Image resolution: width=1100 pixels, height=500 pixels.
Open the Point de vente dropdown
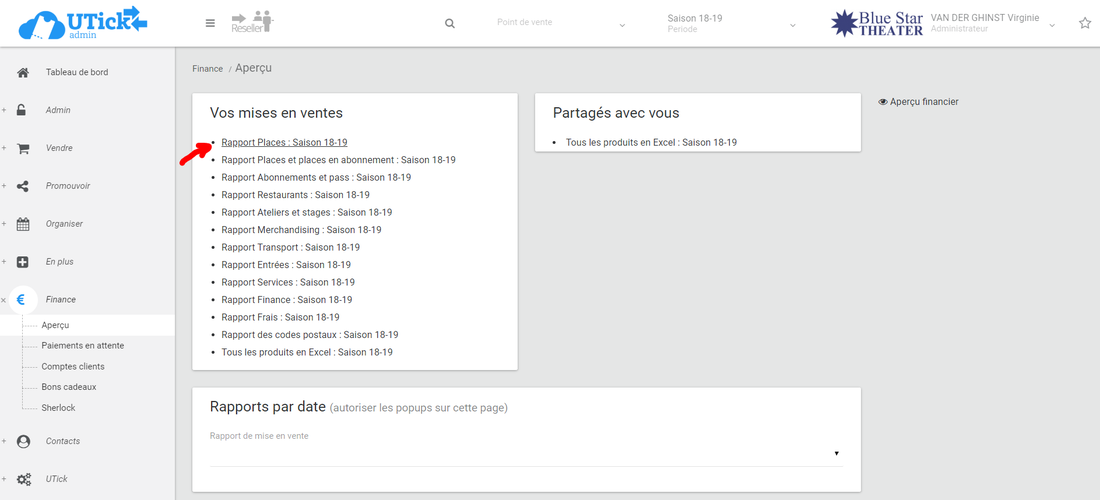click(560, 23)
